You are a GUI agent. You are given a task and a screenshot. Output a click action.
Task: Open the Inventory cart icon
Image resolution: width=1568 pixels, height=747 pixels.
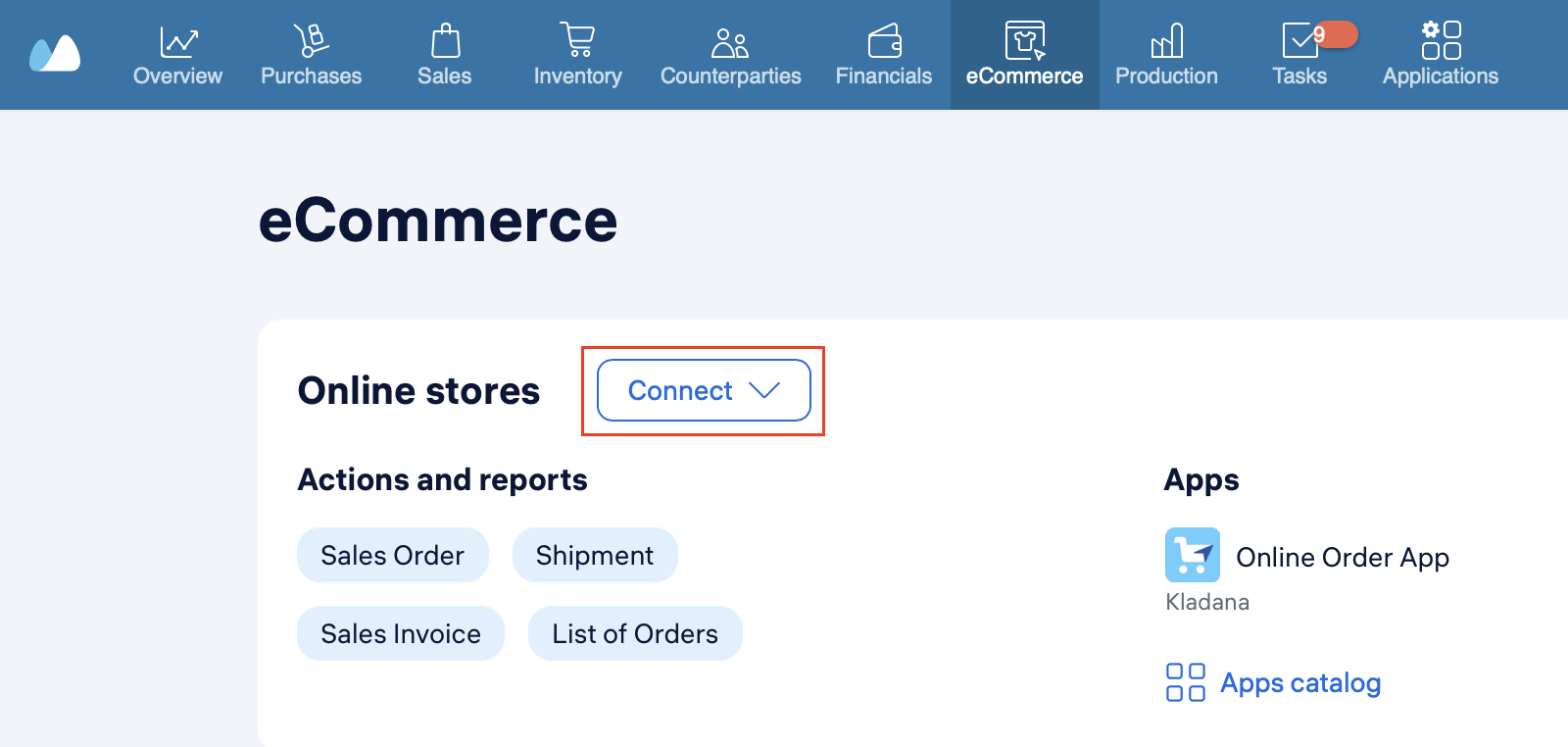[x=577, y=40]
